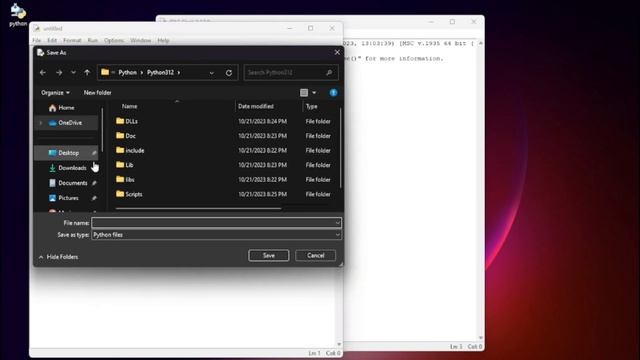This screenshot has width=640, height=360.
Task: Select OneDrive in navigation pane
Action: click(x=67, y=122)
